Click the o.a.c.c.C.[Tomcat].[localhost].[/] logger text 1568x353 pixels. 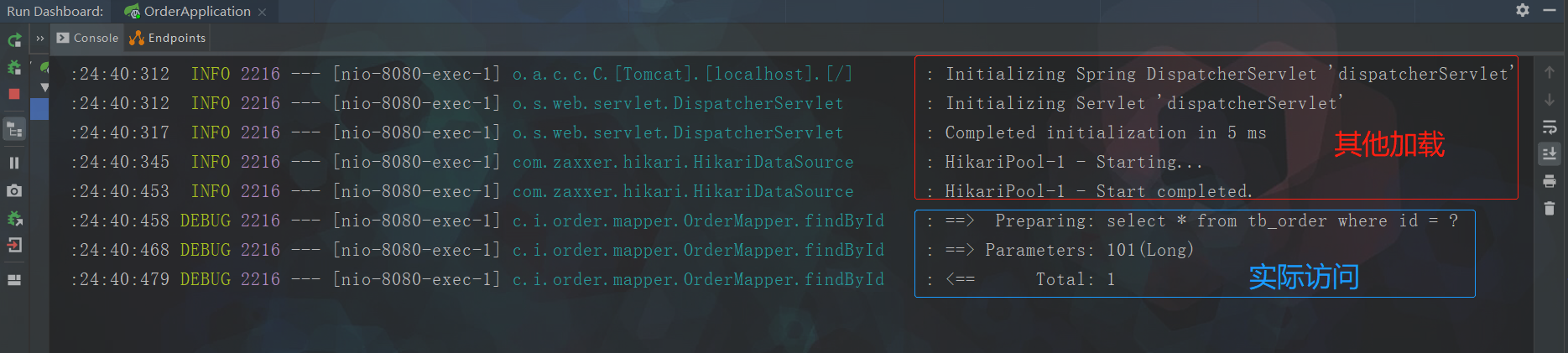[x=682, y=74]
